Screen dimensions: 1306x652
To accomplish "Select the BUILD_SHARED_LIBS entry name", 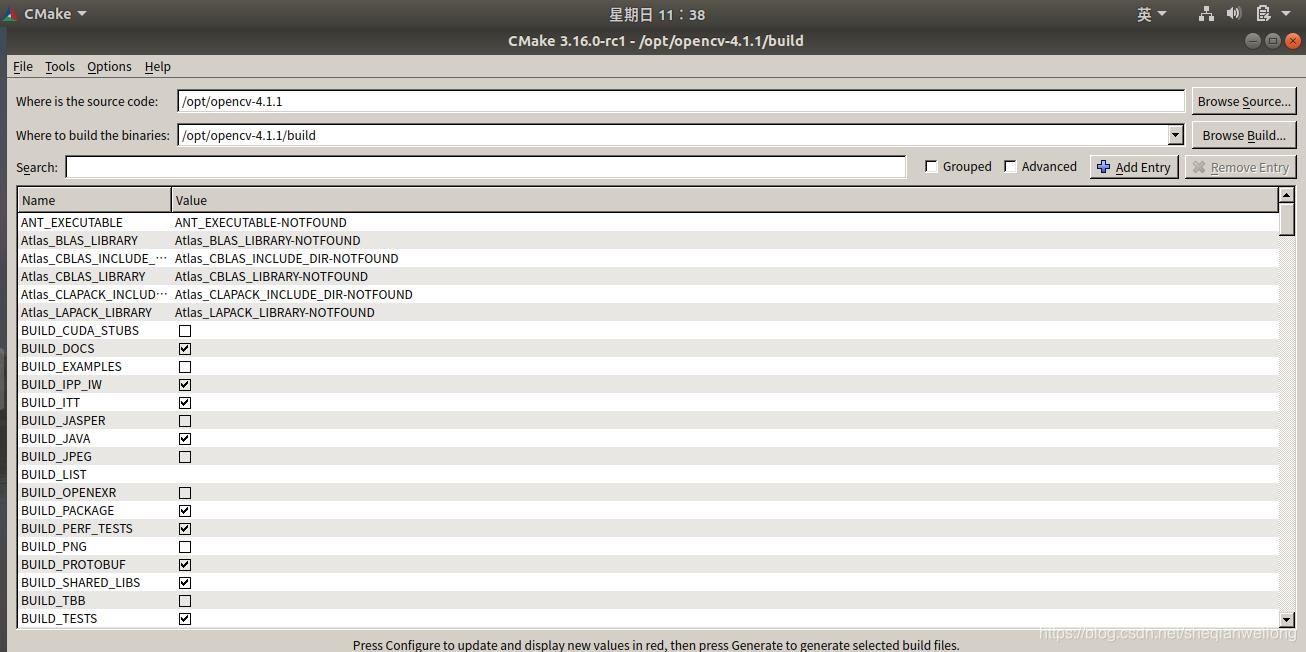I will pos(81,583).
